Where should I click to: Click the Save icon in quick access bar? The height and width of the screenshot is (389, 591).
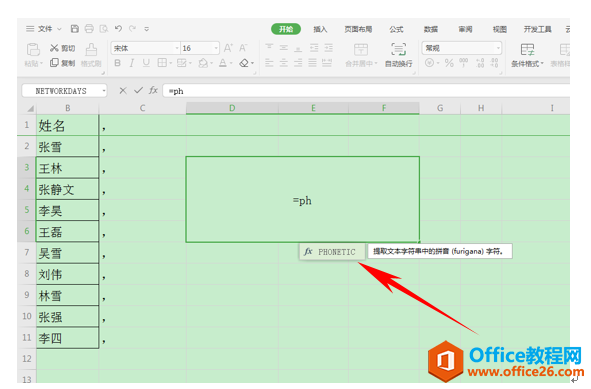coord(75,29)
